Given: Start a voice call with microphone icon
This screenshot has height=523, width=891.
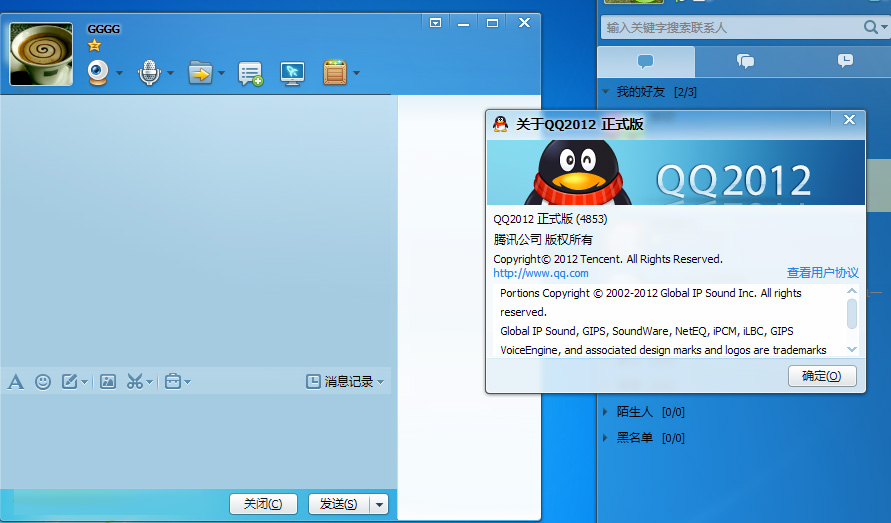Looking at the screenshot, I should (x=149, y=72).
